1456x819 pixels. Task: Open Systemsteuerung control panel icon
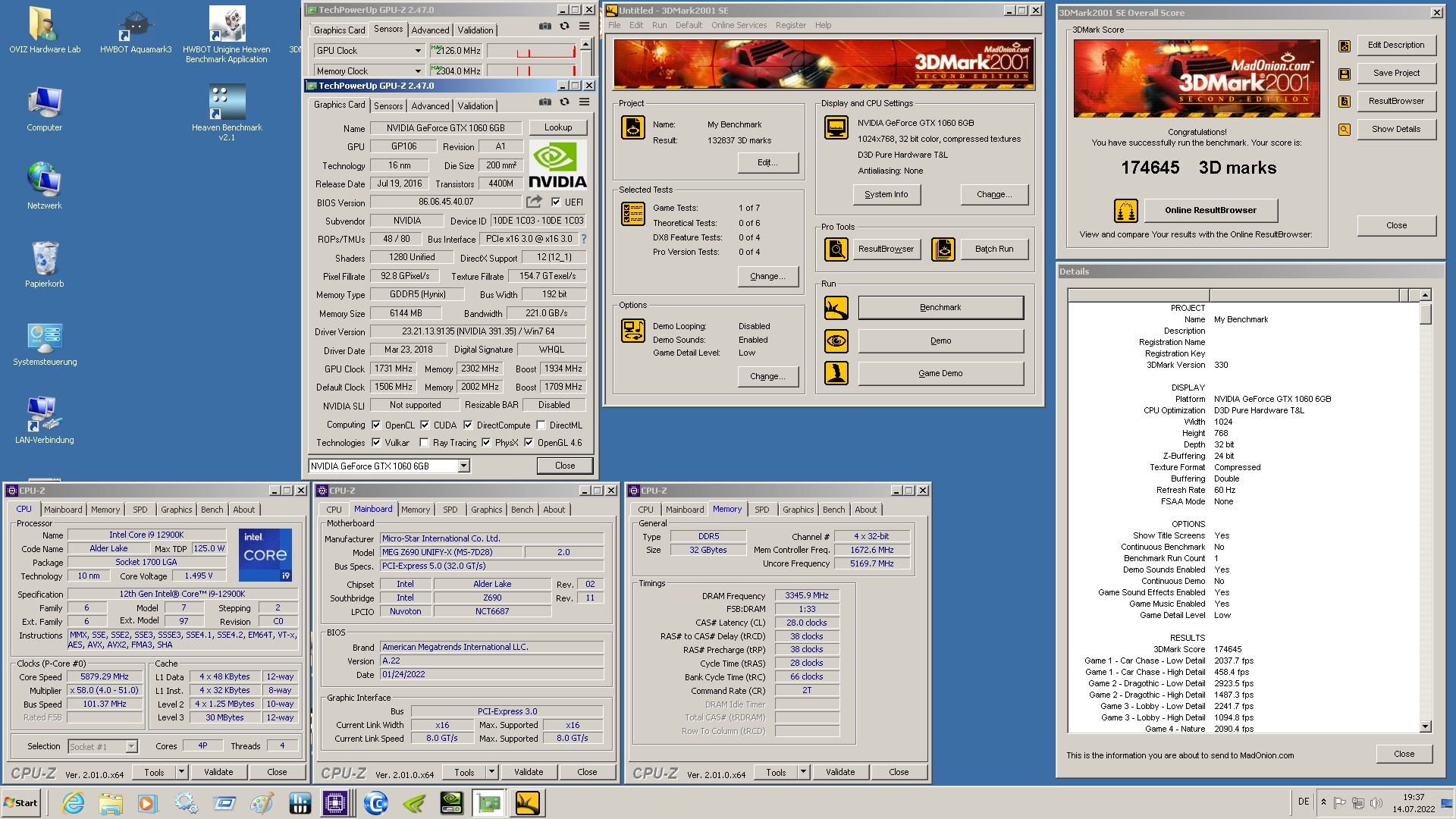point(45,343)
